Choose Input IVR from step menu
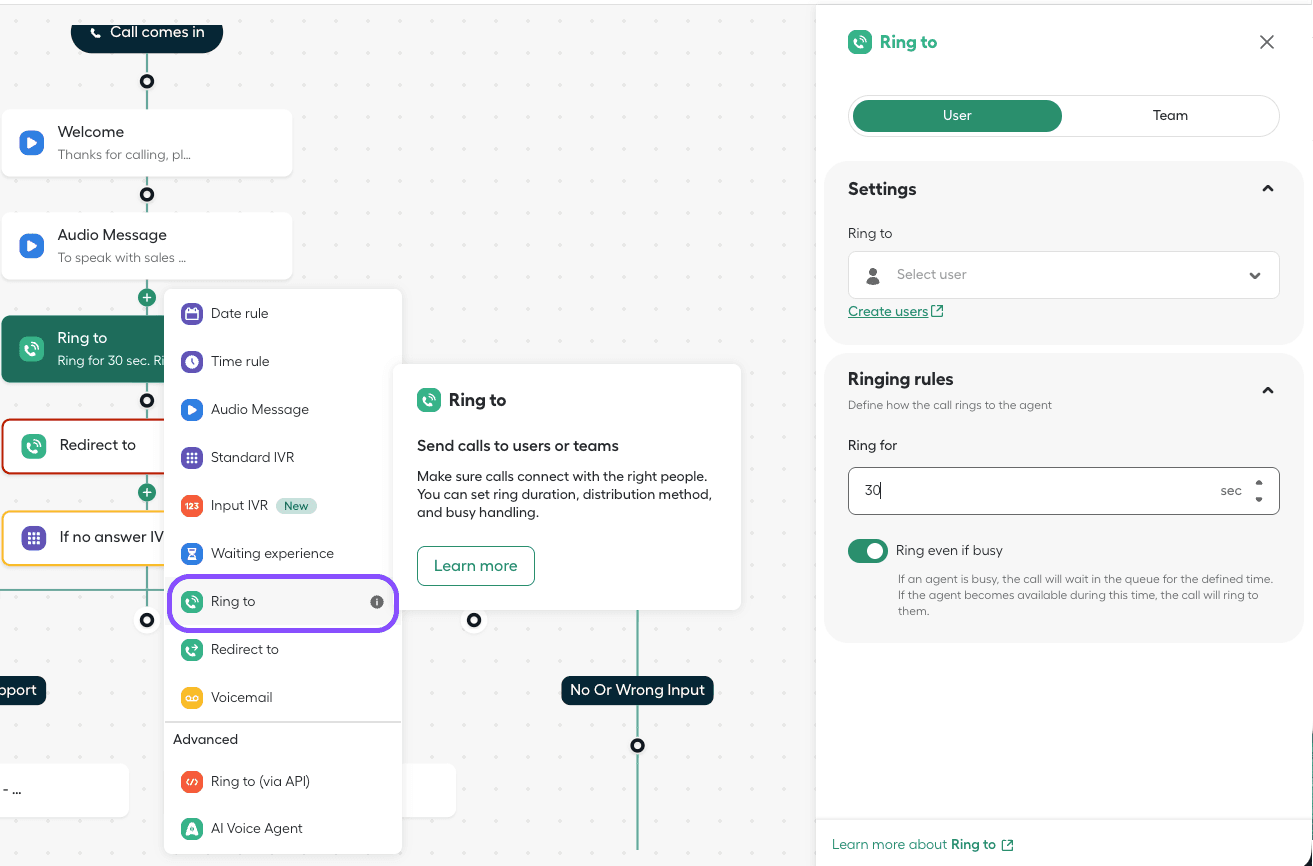The height and width of the screenshot is (866, 1313). coord(239,506)
